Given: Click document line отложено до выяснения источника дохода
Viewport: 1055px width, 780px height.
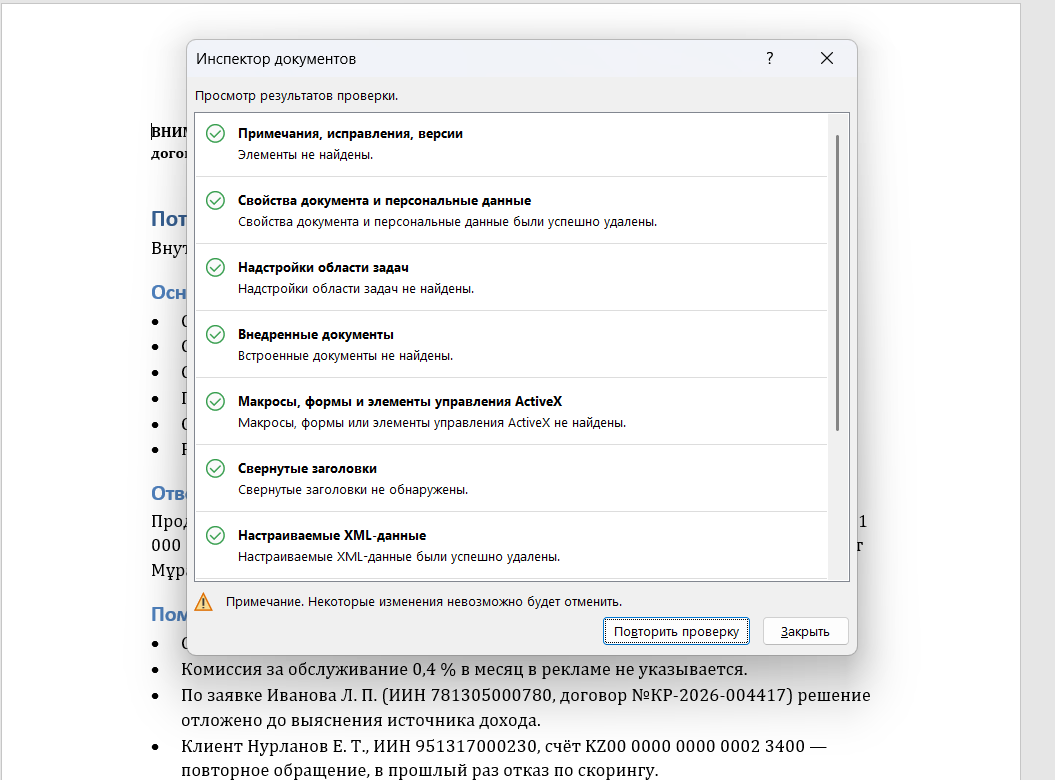Looking at the screenshot, I should [x=361, y=720].
